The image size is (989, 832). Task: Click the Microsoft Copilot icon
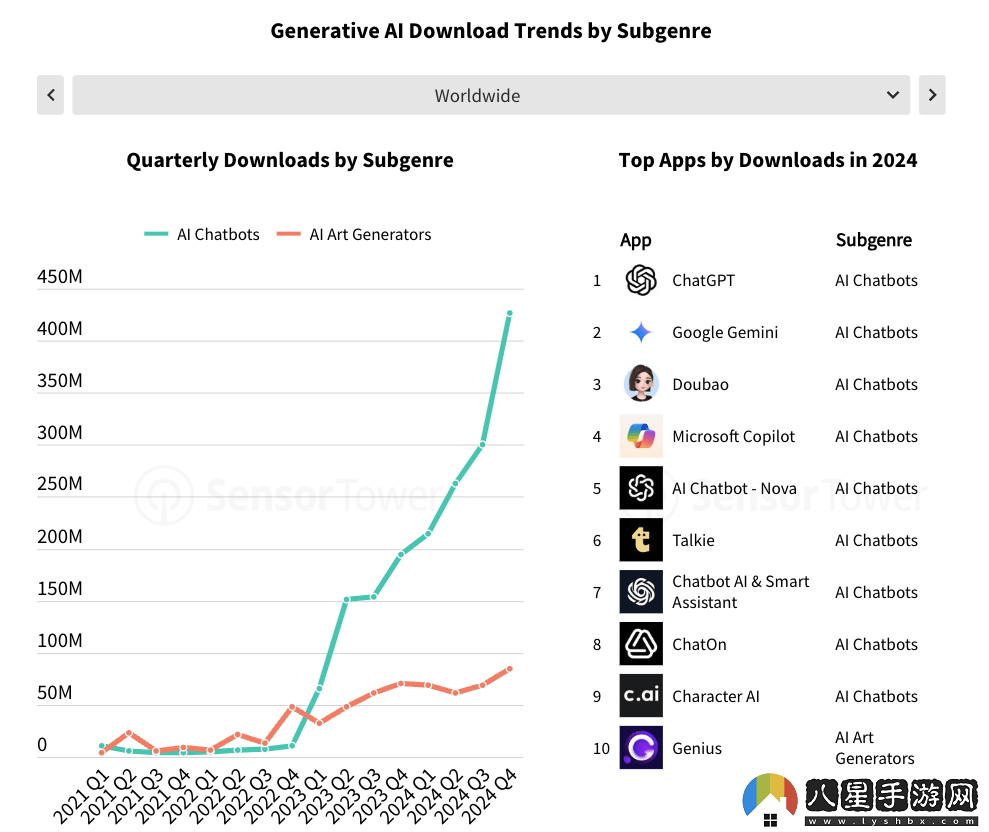click(x=641, y=436)
